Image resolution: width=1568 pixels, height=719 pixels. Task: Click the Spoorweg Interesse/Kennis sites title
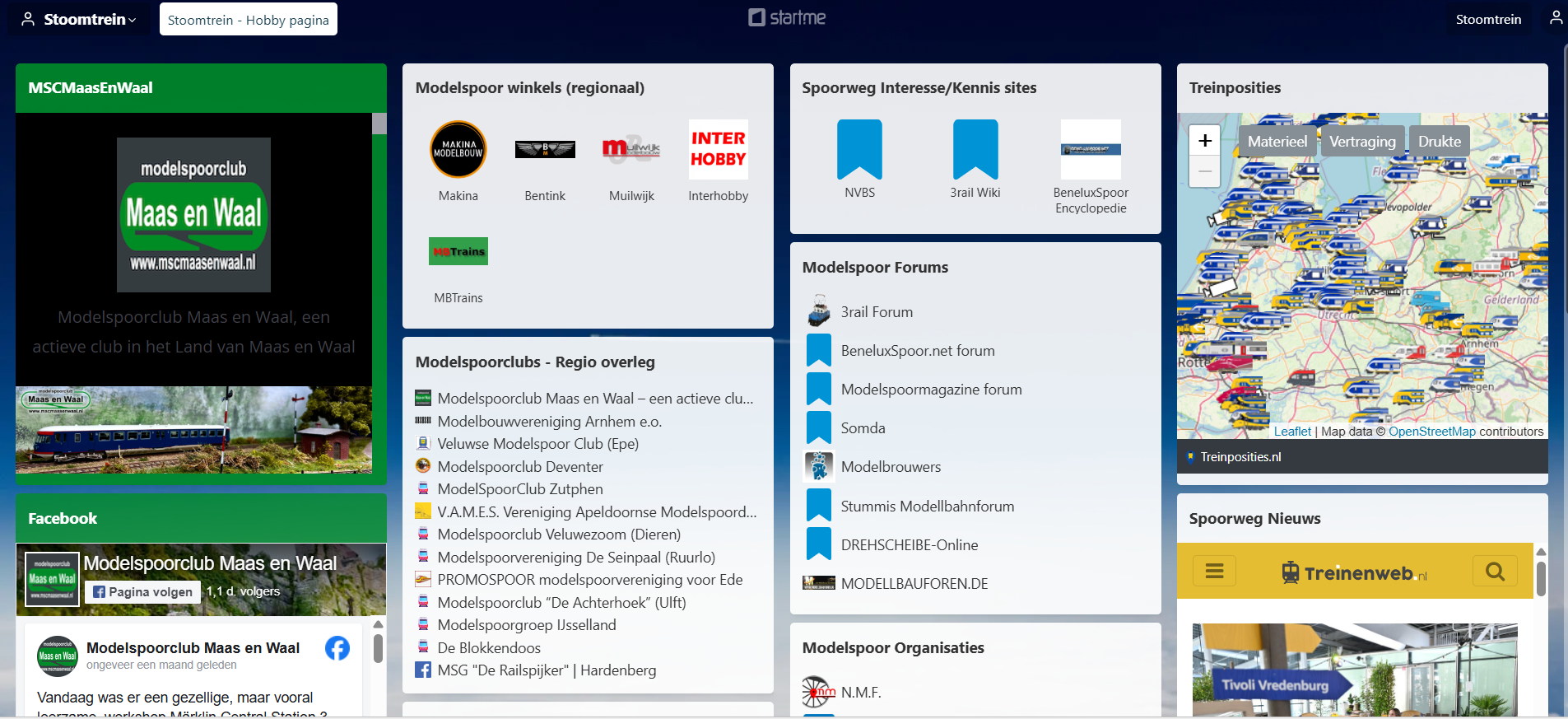[x=919, y=87]
